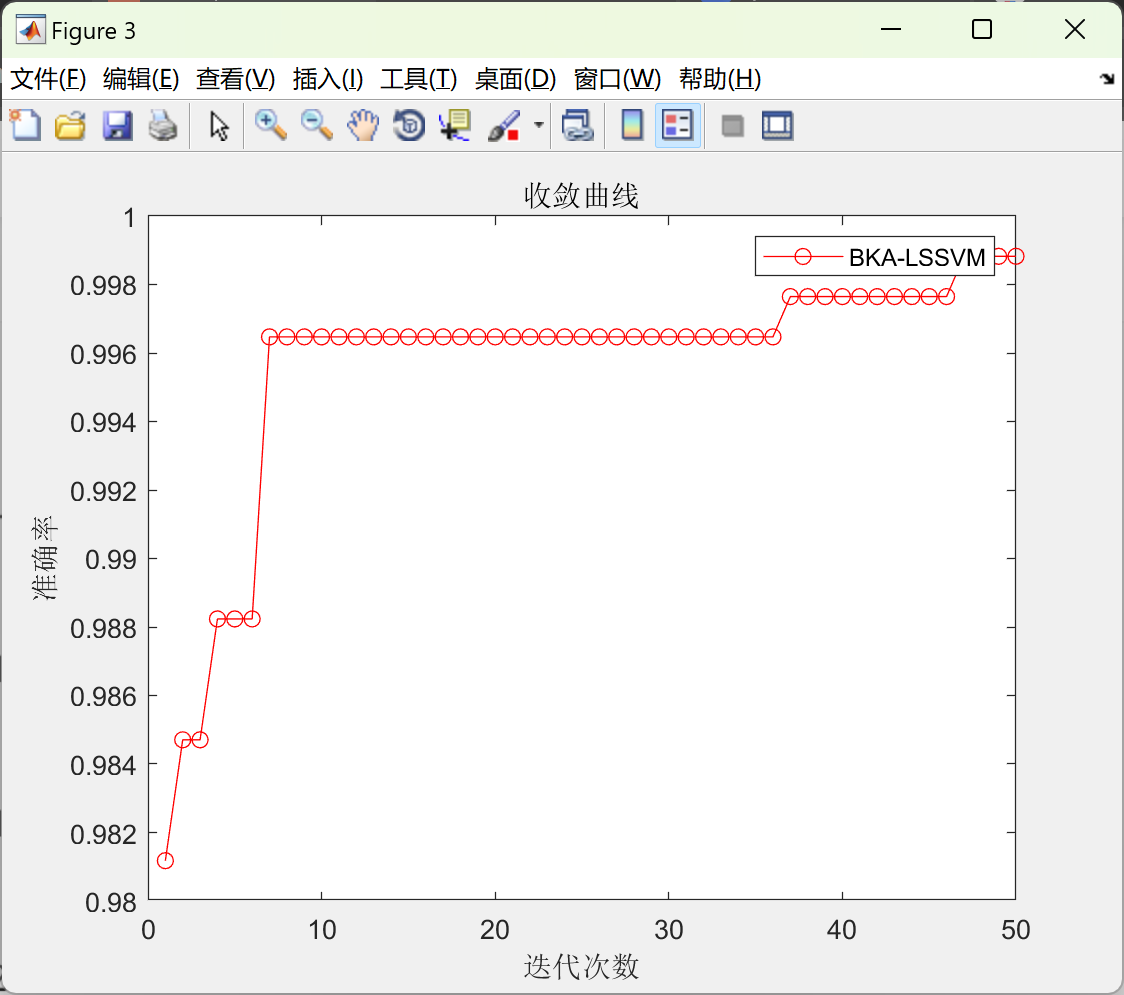
Task: Insert a colorbar using toolbar icon
Action: 632,125
